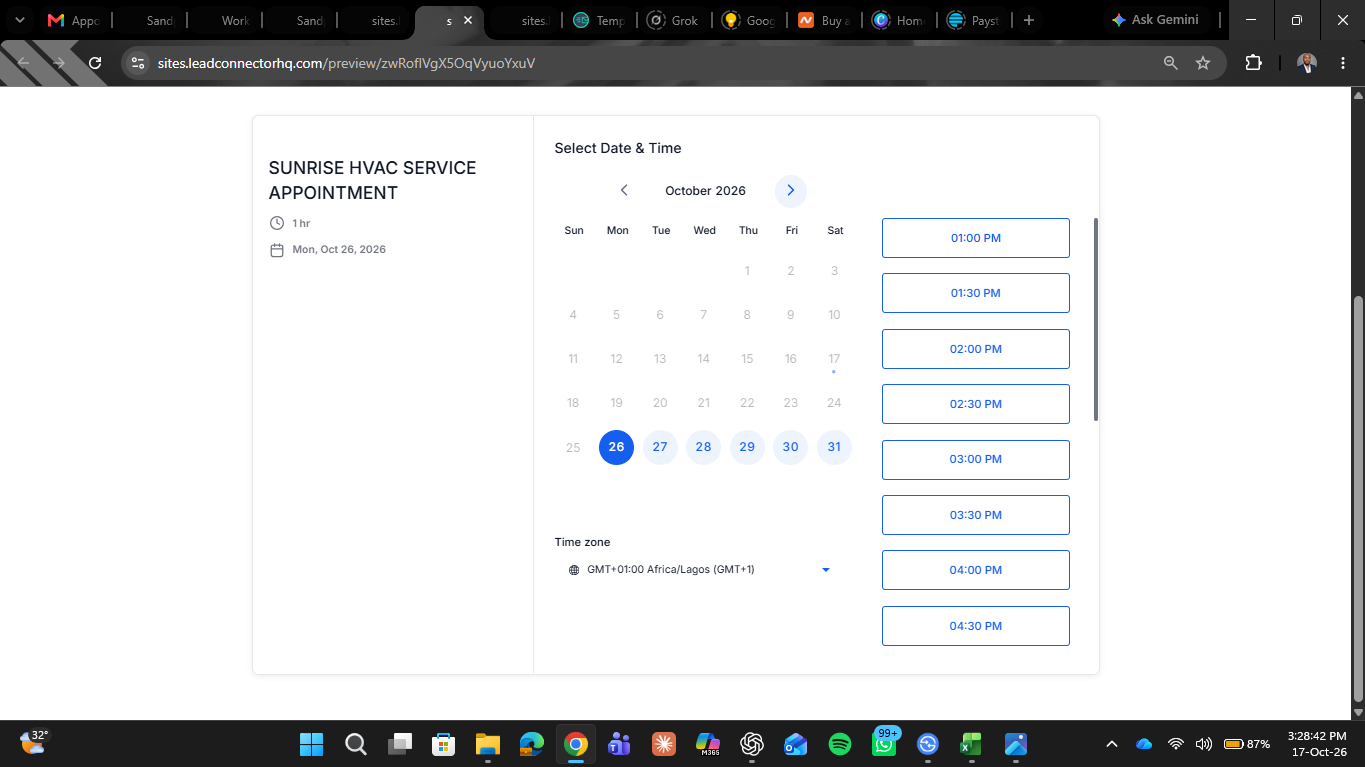Open Microsoft Teams from the taskbar
This screenshot has height=767, width=1365.
point(619,744)
